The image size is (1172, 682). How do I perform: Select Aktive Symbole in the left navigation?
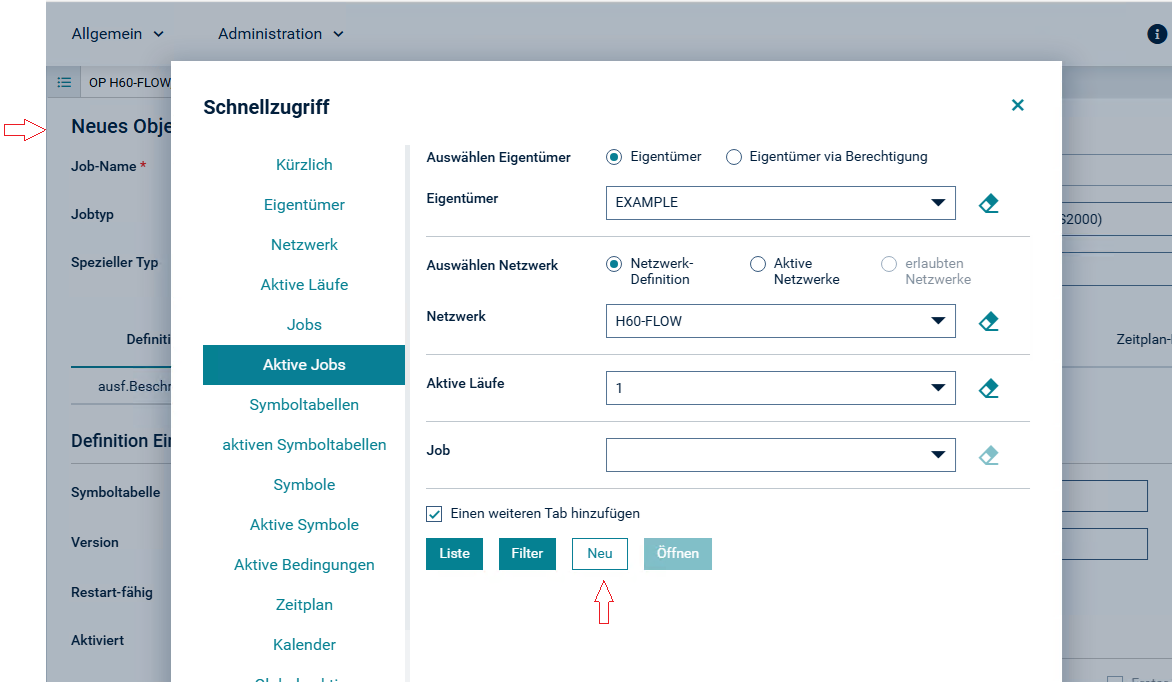304,525
